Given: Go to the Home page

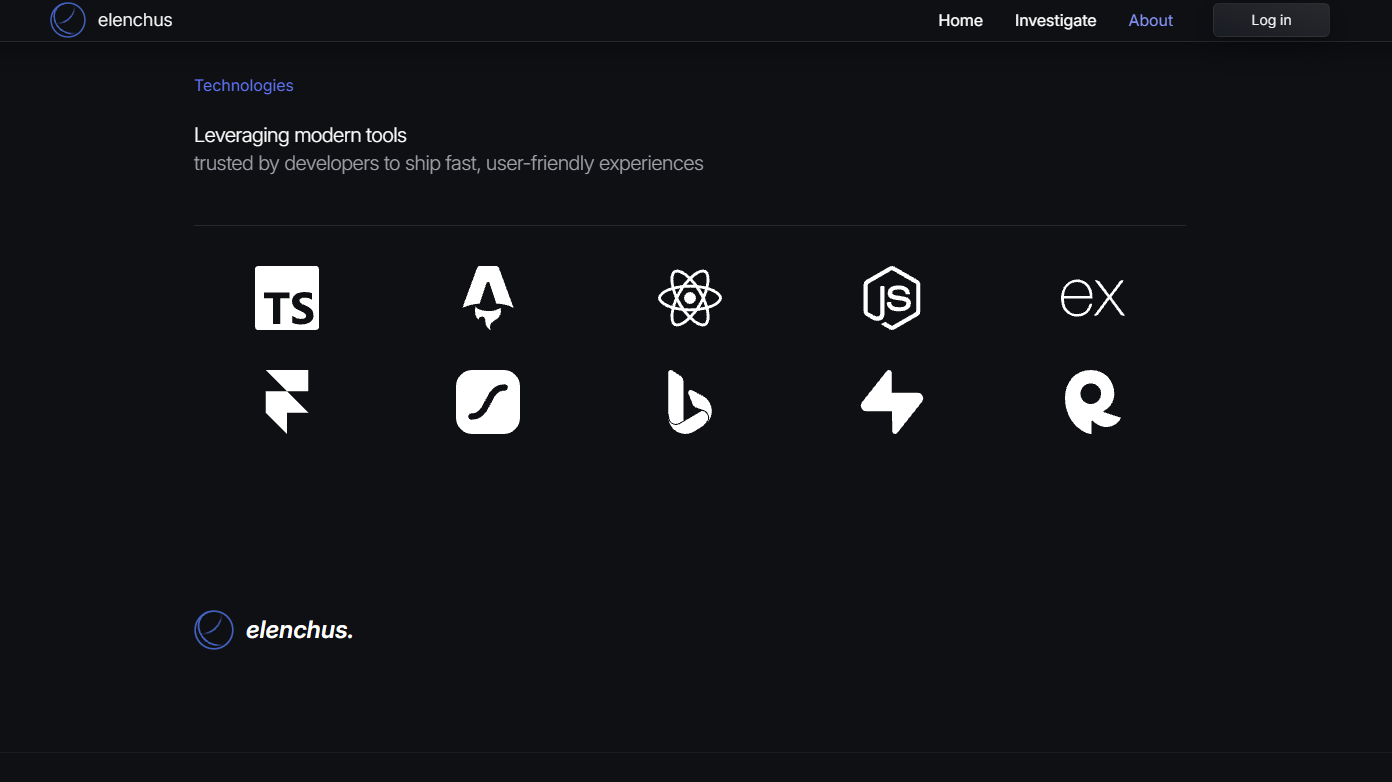Looking at the screenshot, I should (960, 20).
